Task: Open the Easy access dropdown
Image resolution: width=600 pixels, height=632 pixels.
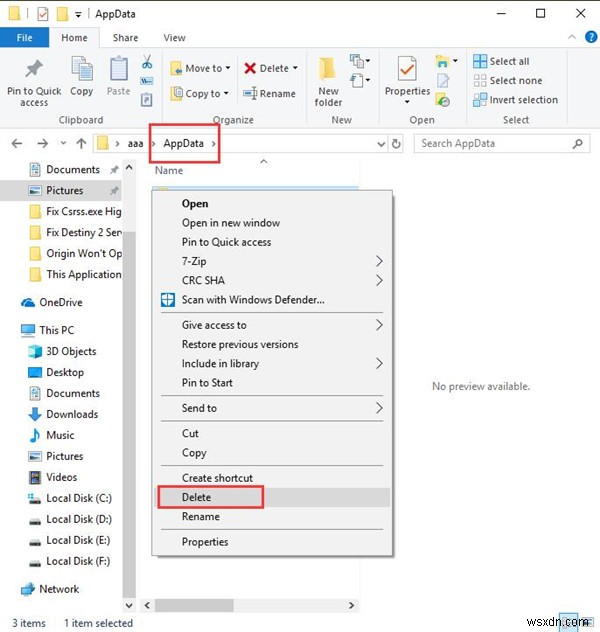Action: [360, 80]
